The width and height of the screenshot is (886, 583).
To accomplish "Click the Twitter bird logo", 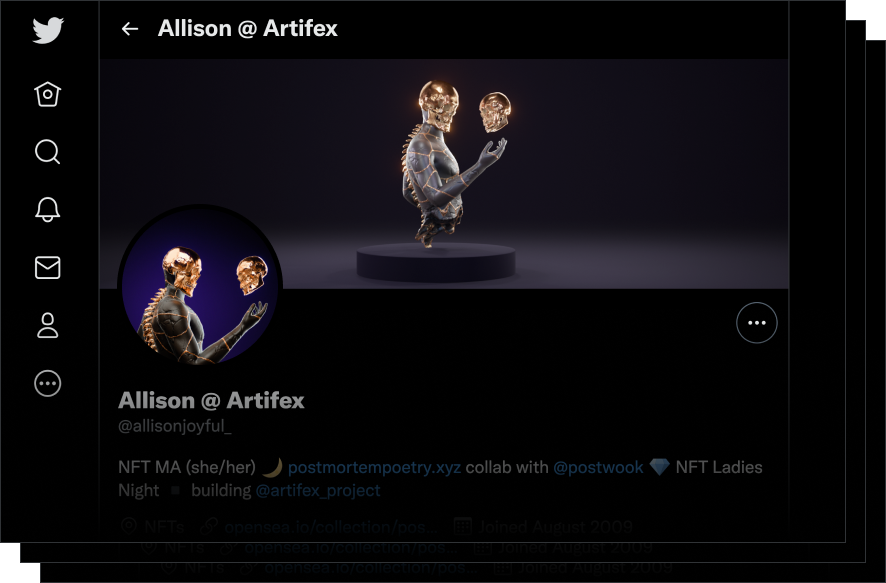I will pyautogui.click(x=47, y=30).
